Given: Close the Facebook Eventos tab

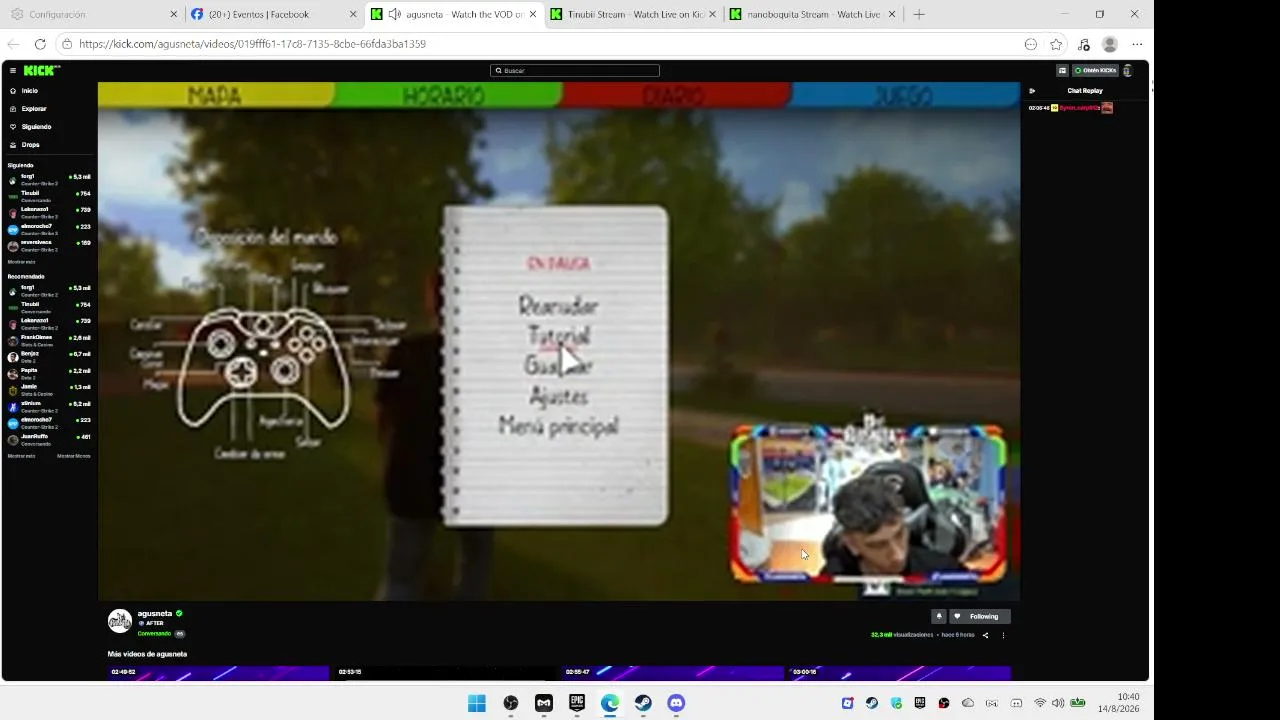Looking at the screenshot, I should [x=353, y=14].
